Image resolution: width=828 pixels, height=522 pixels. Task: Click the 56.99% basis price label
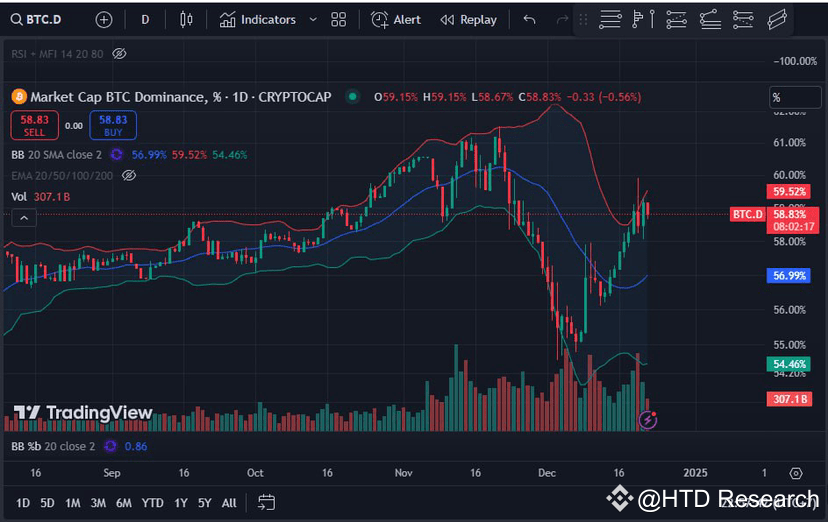click(x=789, y=276)
